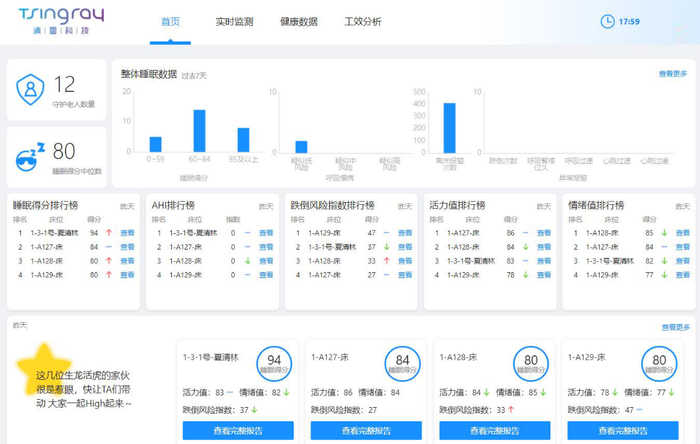View full report for 1-A129 bed
Screen dimensions: 700x444
623,431
